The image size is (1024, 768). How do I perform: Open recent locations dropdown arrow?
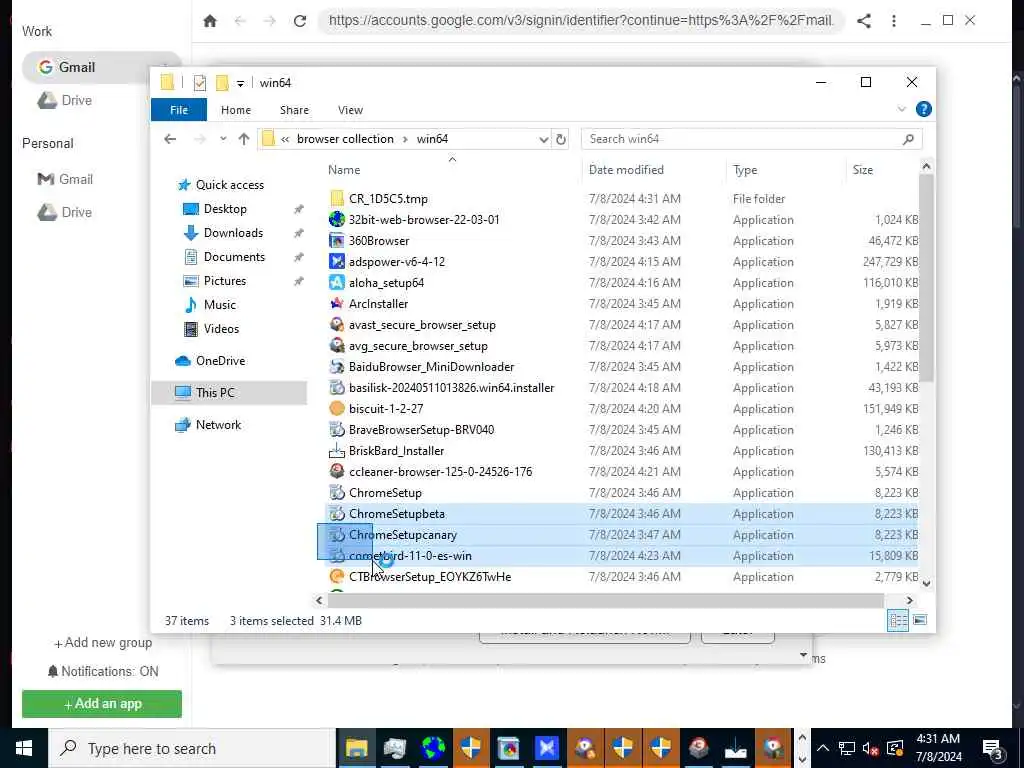tap(223, 139)
